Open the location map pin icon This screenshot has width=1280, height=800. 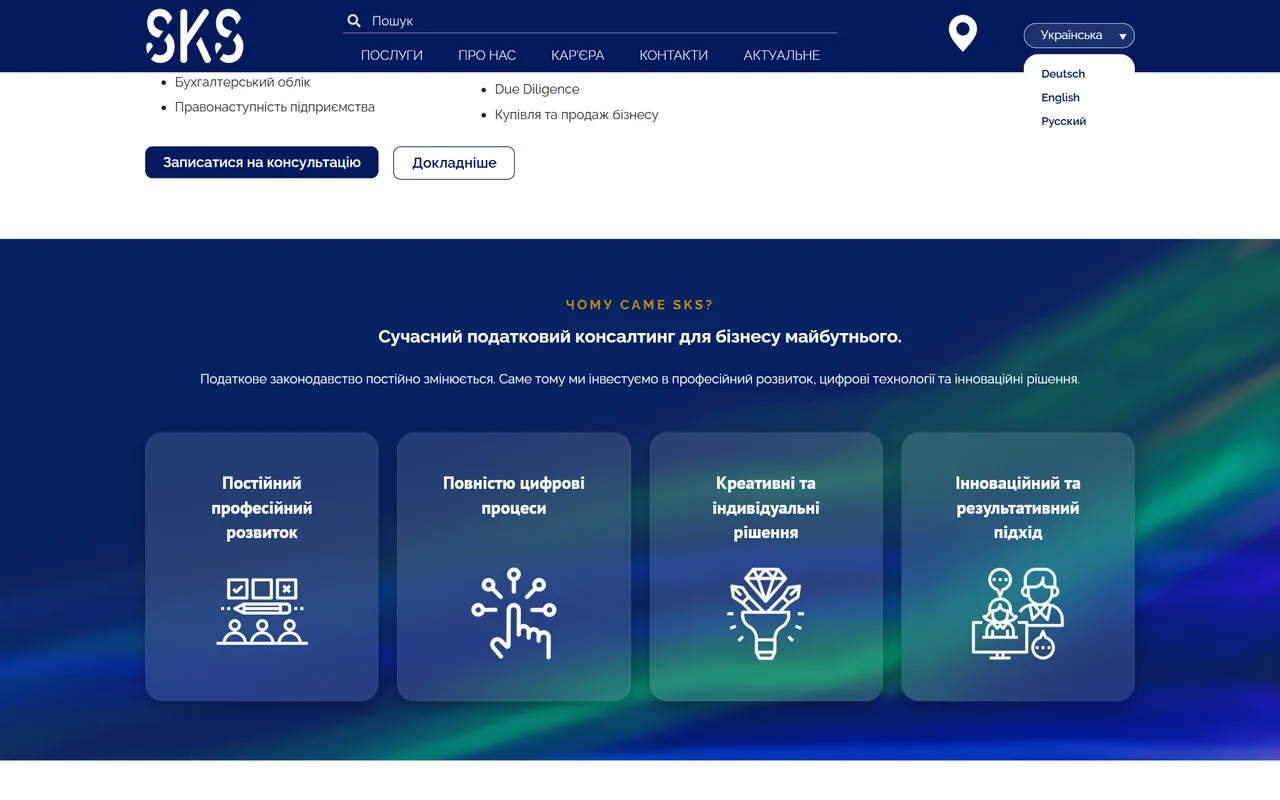(962, 34)
